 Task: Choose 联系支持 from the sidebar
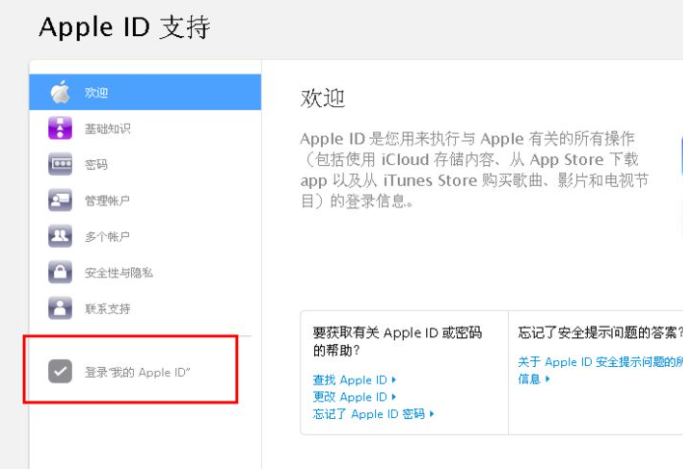point(107,309)
